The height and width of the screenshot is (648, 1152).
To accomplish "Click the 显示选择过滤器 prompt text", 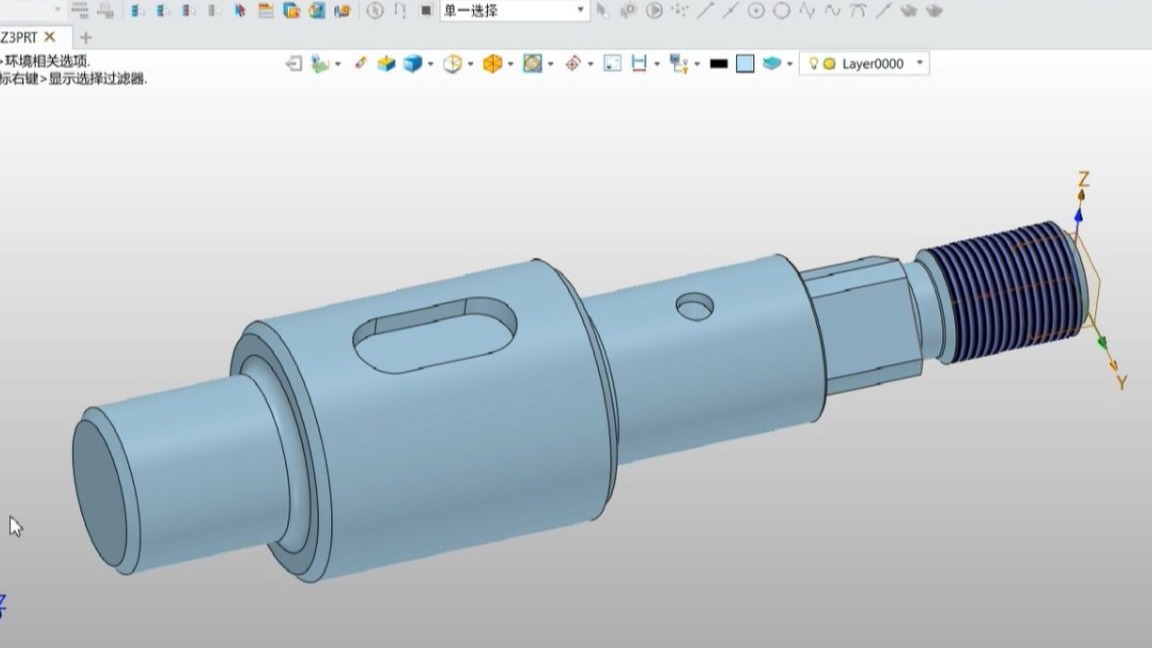I will point(97,79).
